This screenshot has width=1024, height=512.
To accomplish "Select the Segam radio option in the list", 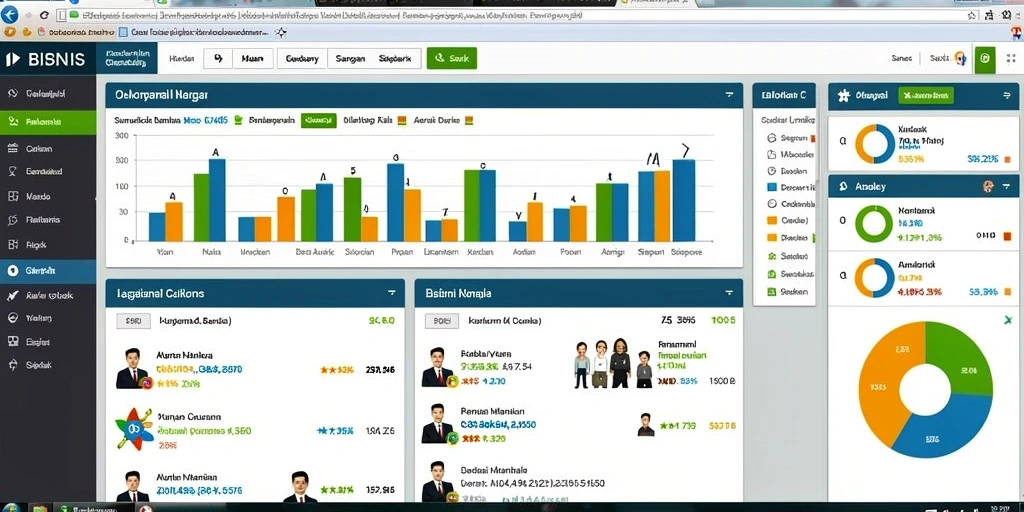I will 771,138.
